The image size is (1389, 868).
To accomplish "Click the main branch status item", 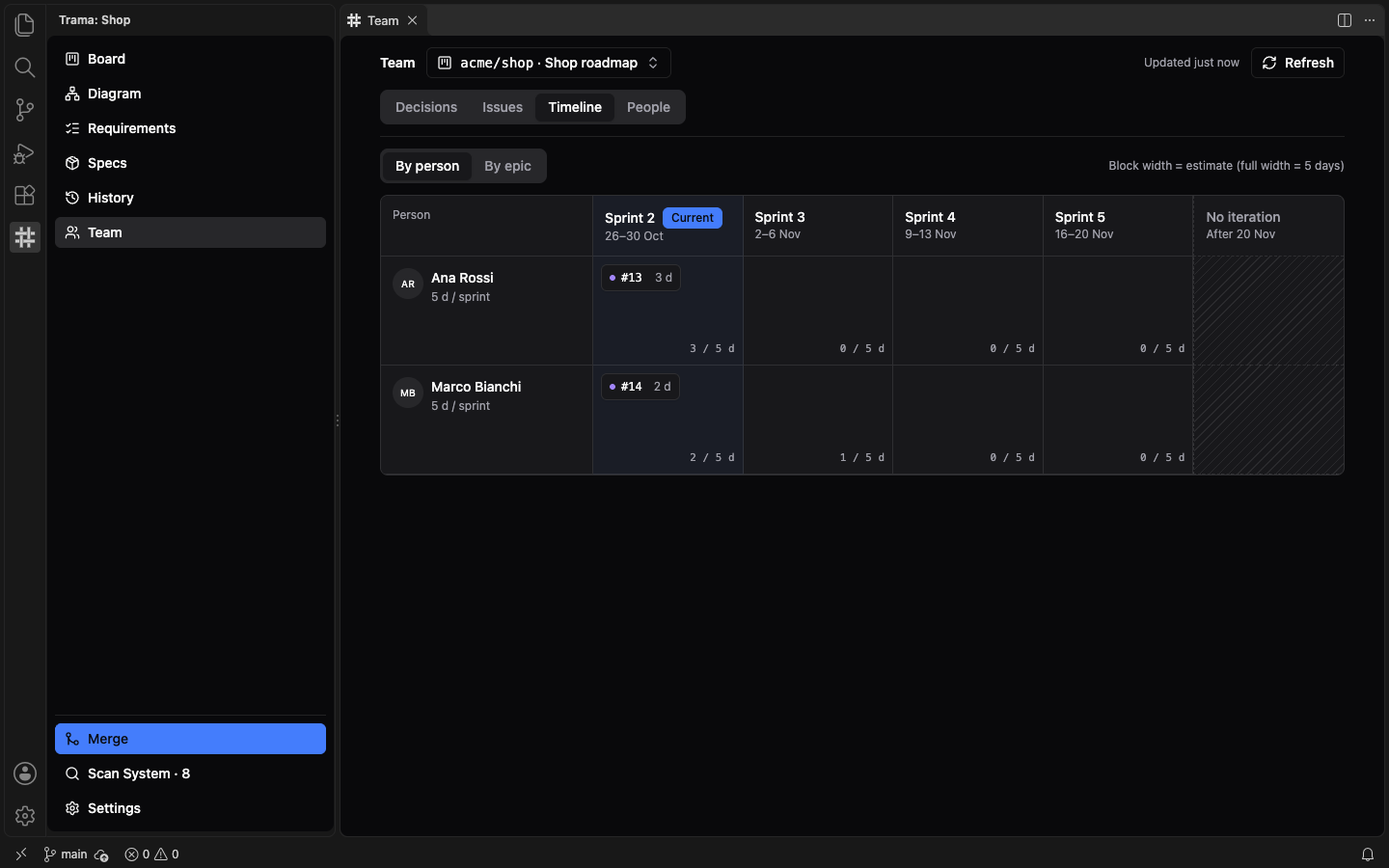I will 66,854.
